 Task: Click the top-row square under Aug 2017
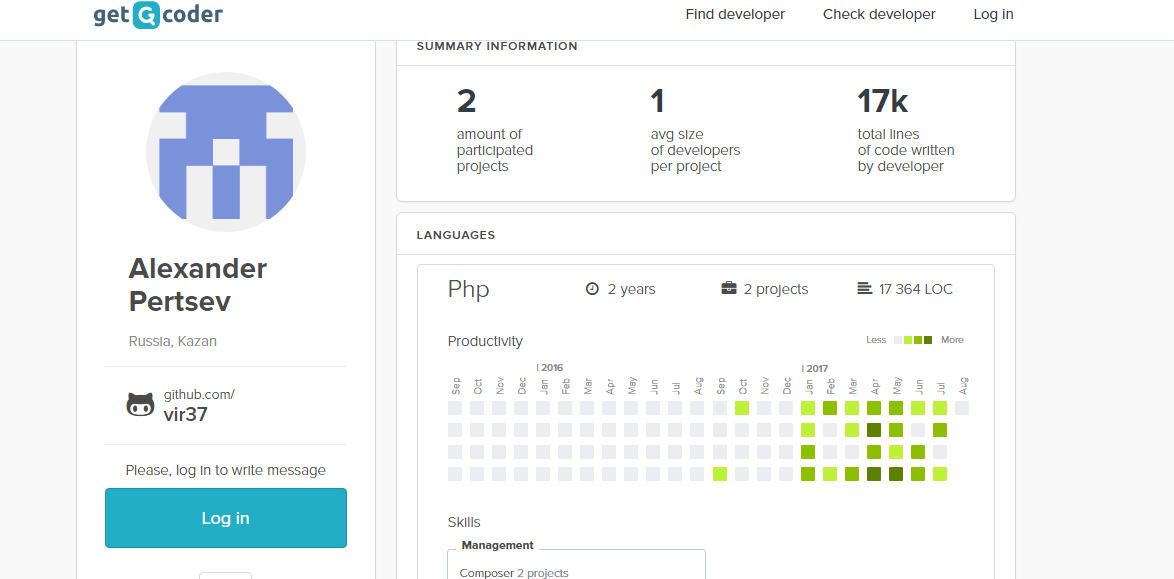[x=962, y=408]
